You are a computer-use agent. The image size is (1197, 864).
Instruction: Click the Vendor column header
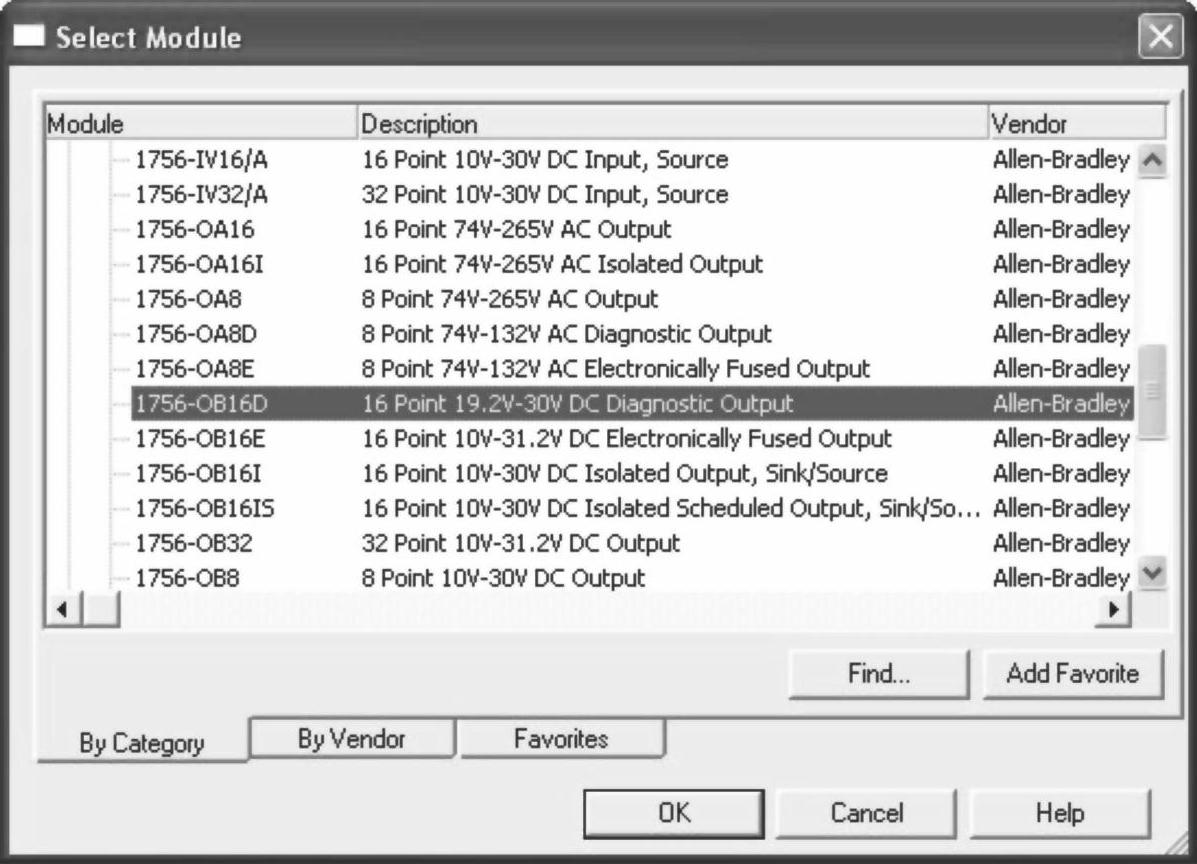1077,124
